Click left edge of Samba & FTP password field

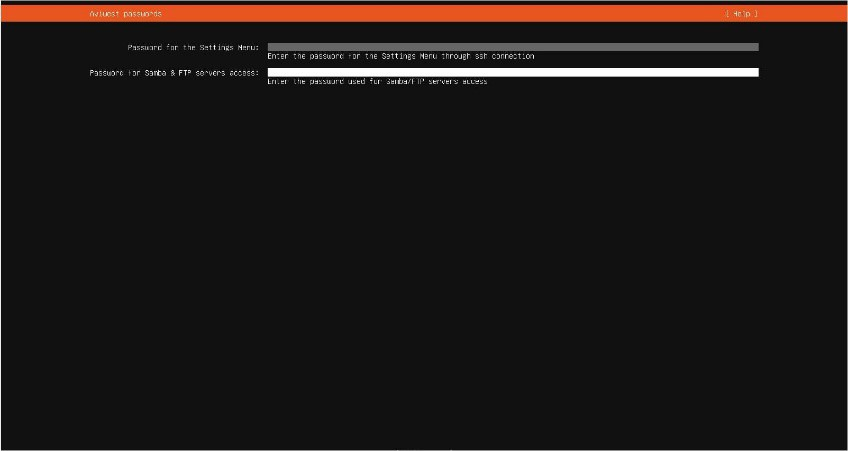coord(272,72)
